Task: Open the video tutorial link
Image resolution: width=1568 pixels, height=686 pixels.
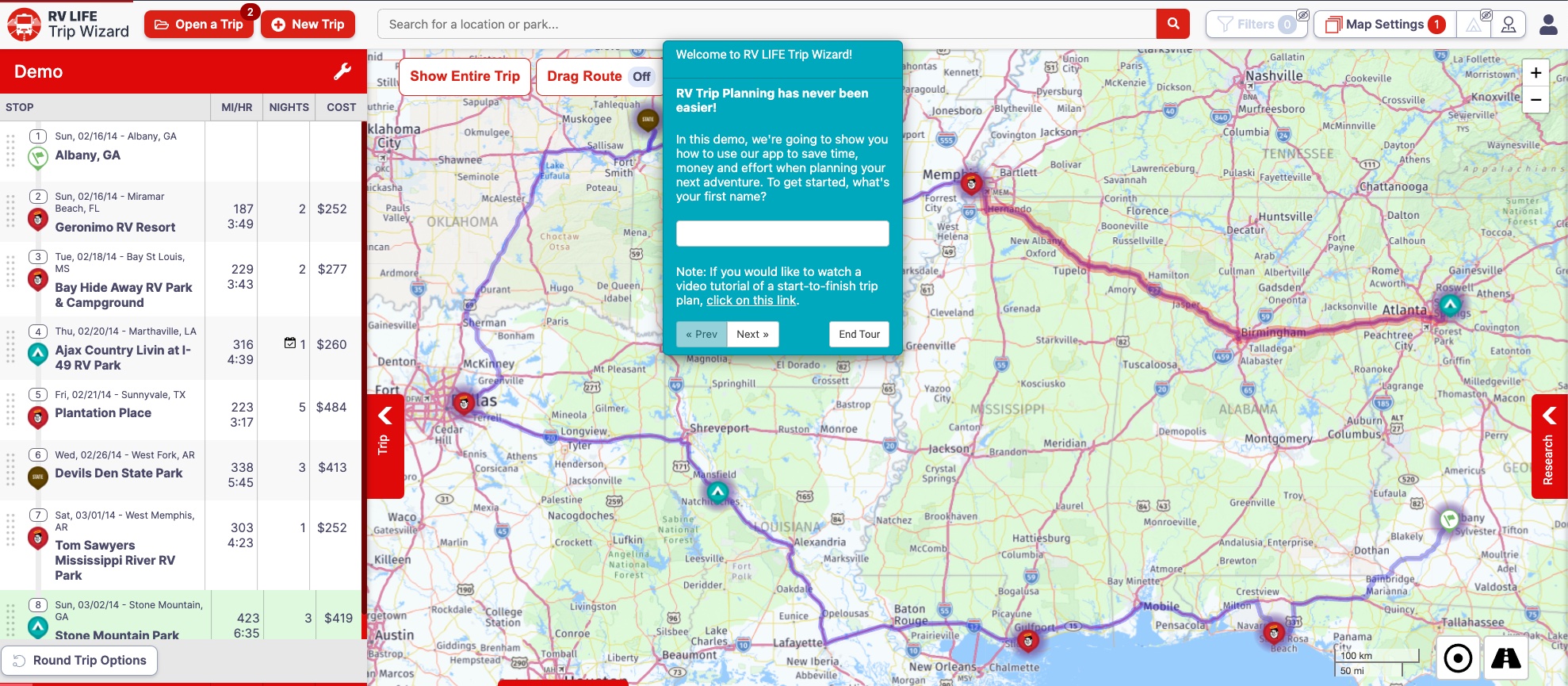Action: point(751,301)
